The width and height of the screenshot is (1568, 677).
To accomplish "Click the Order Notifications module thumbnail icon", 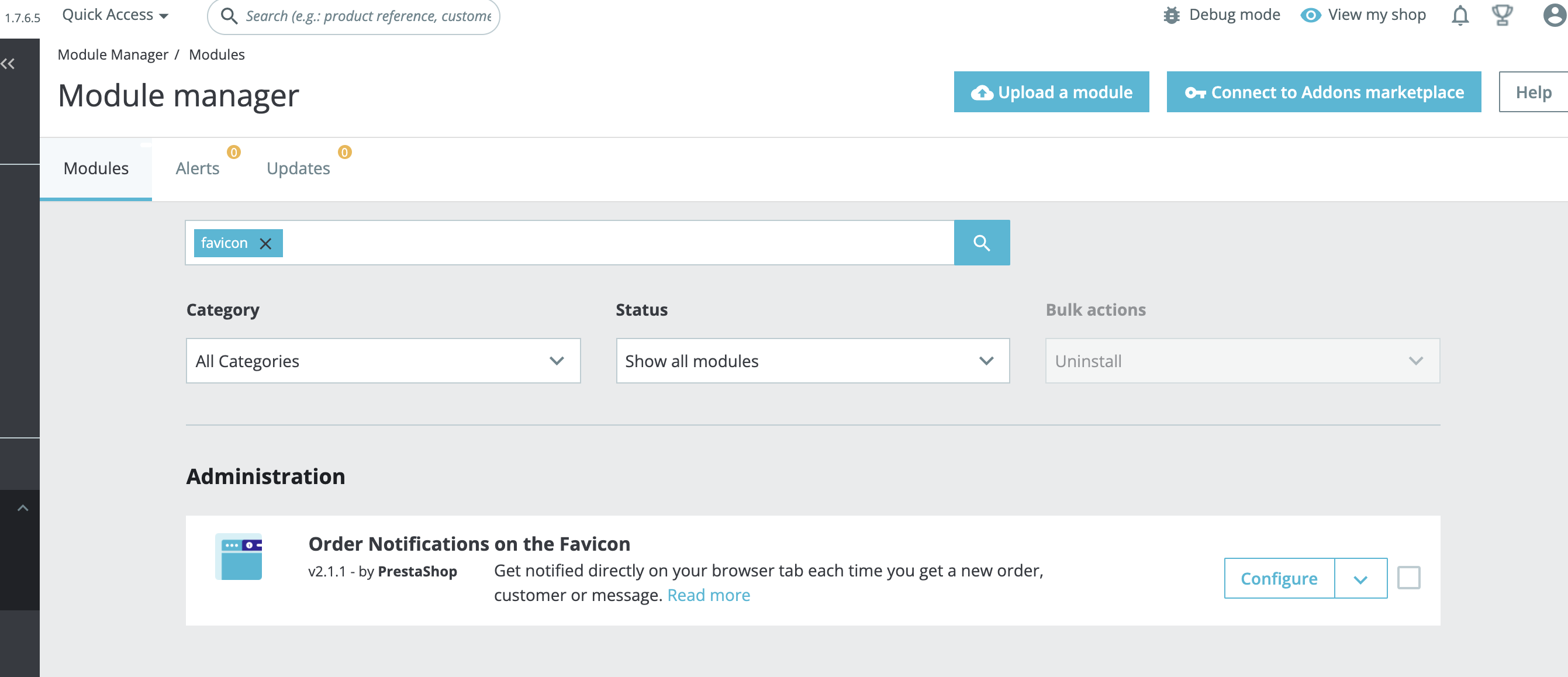I will pyautogui.click(x=239, y=556).
